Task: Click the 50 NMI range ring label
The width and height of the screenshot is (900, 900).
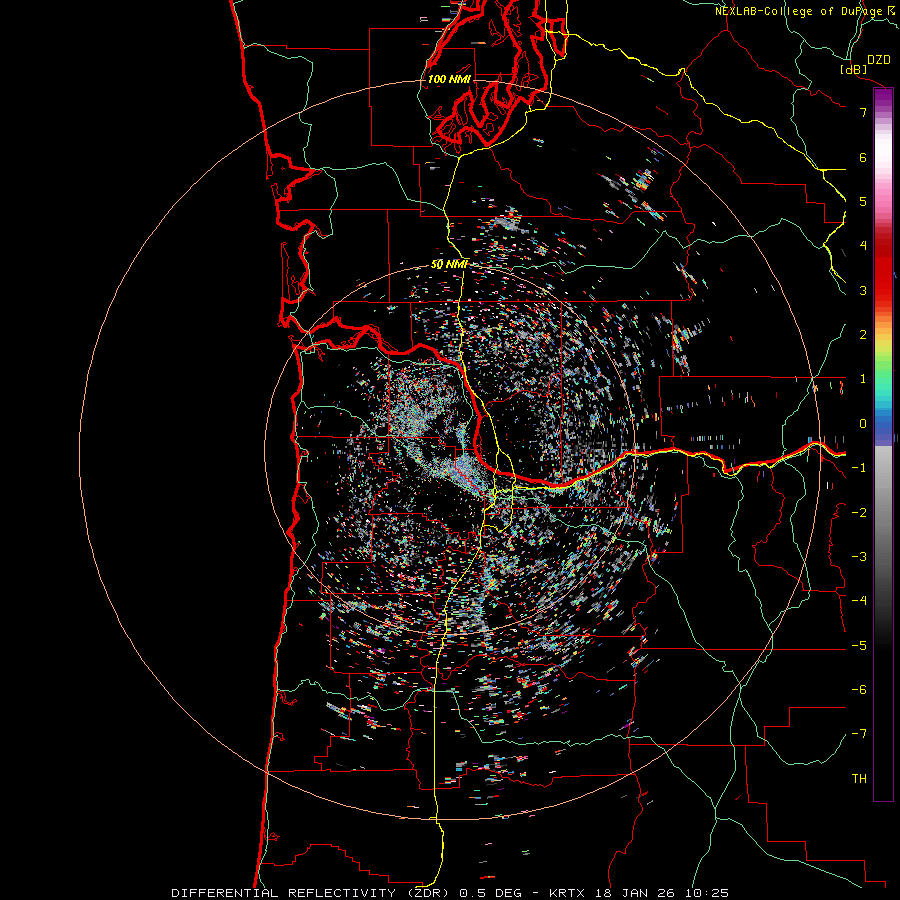Action: (449, 265)
